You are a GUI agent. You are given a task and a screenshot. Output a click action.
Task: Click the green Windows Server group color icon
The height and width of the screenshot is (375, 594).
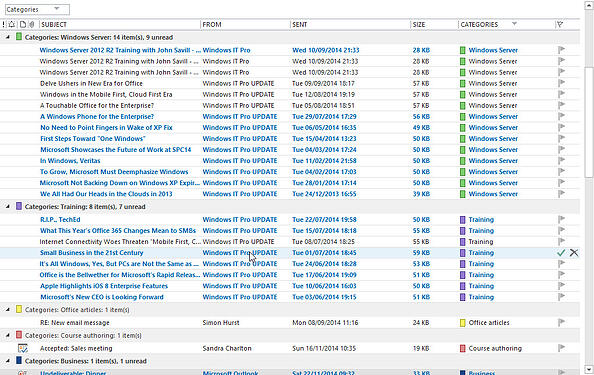pos(19,37)
